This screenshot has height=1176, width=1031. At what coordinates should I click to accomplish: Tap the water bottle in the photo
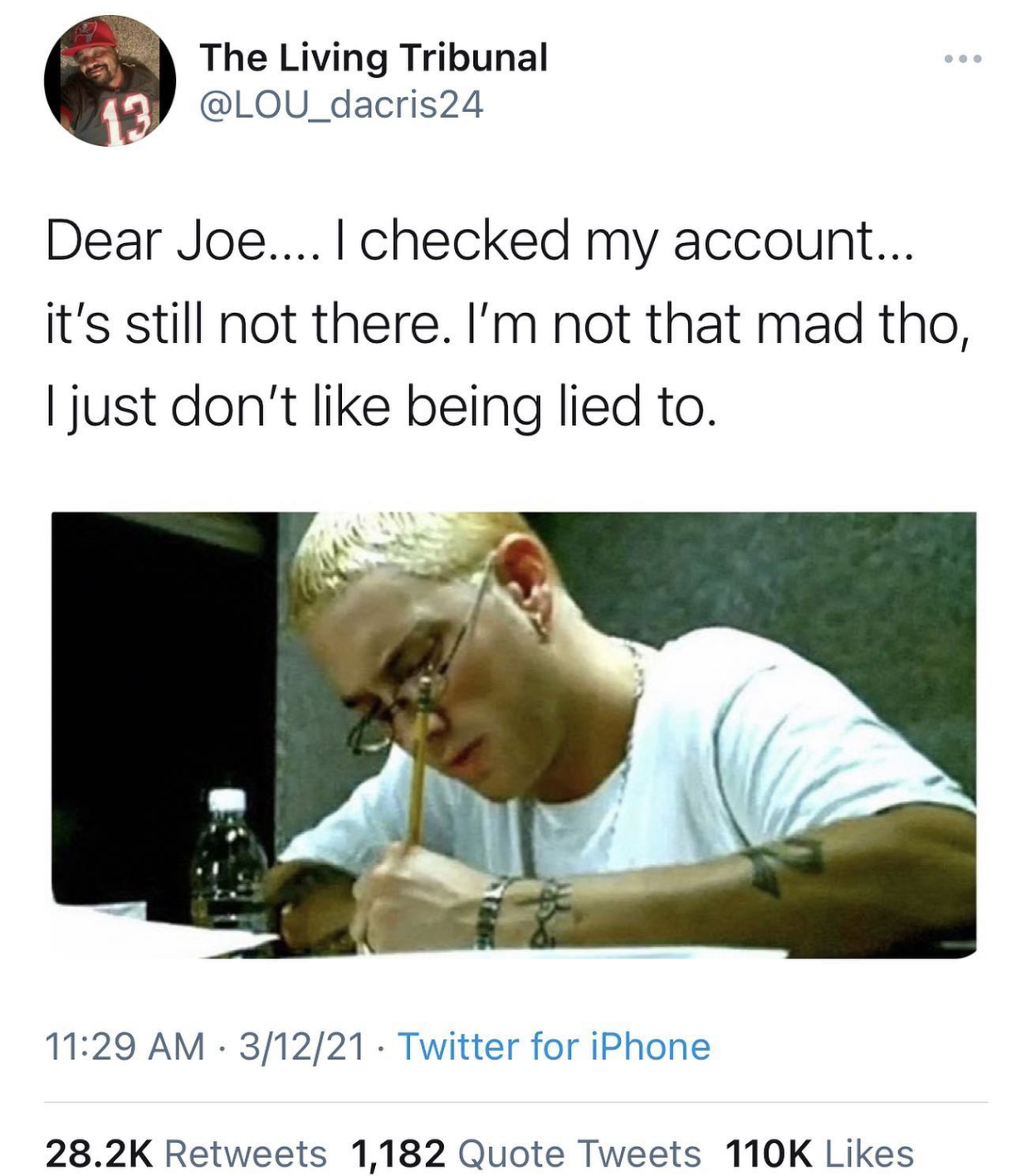tap(228, 859)
